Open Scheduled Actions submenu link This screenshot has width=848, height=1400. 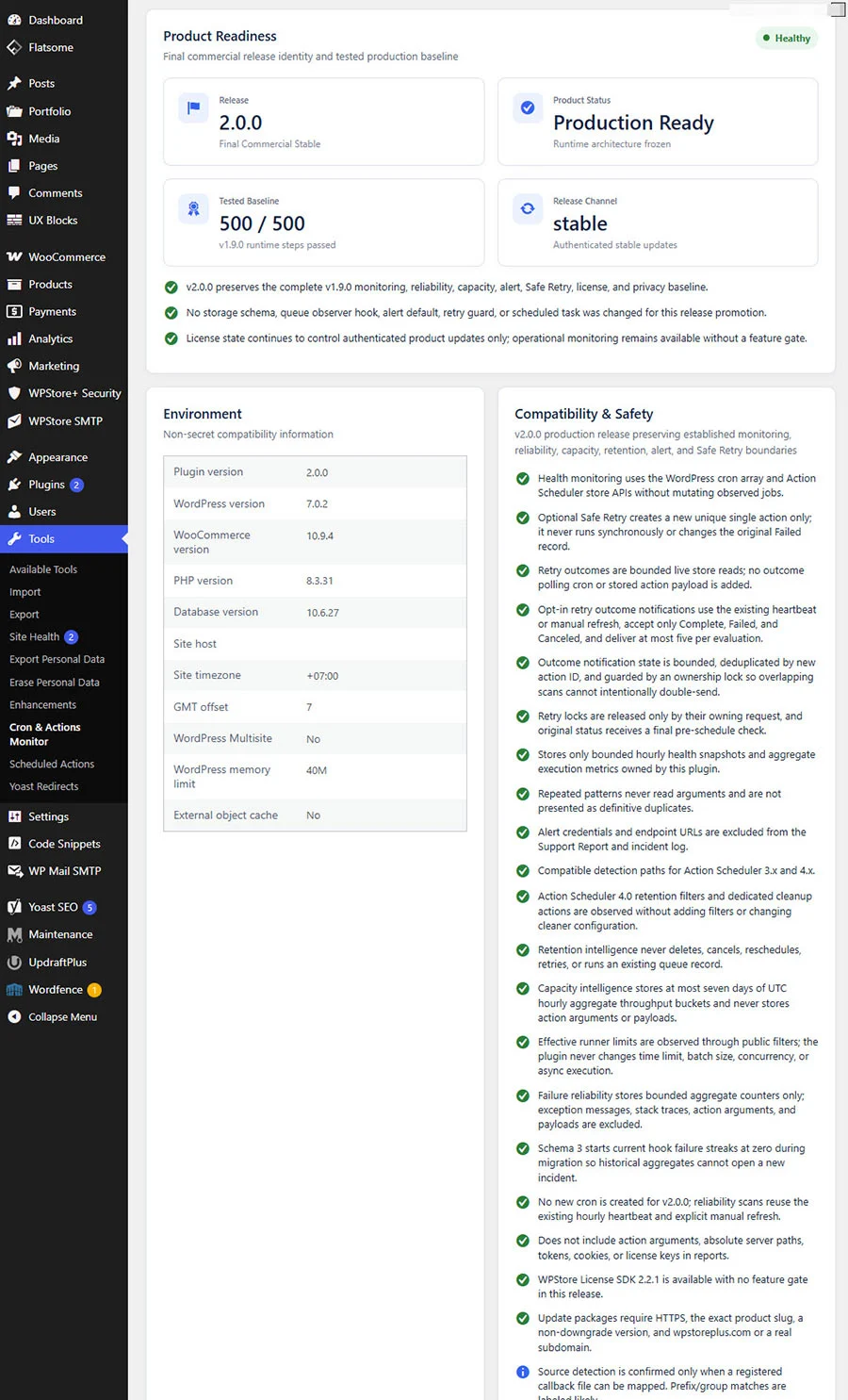click(52, 765)
